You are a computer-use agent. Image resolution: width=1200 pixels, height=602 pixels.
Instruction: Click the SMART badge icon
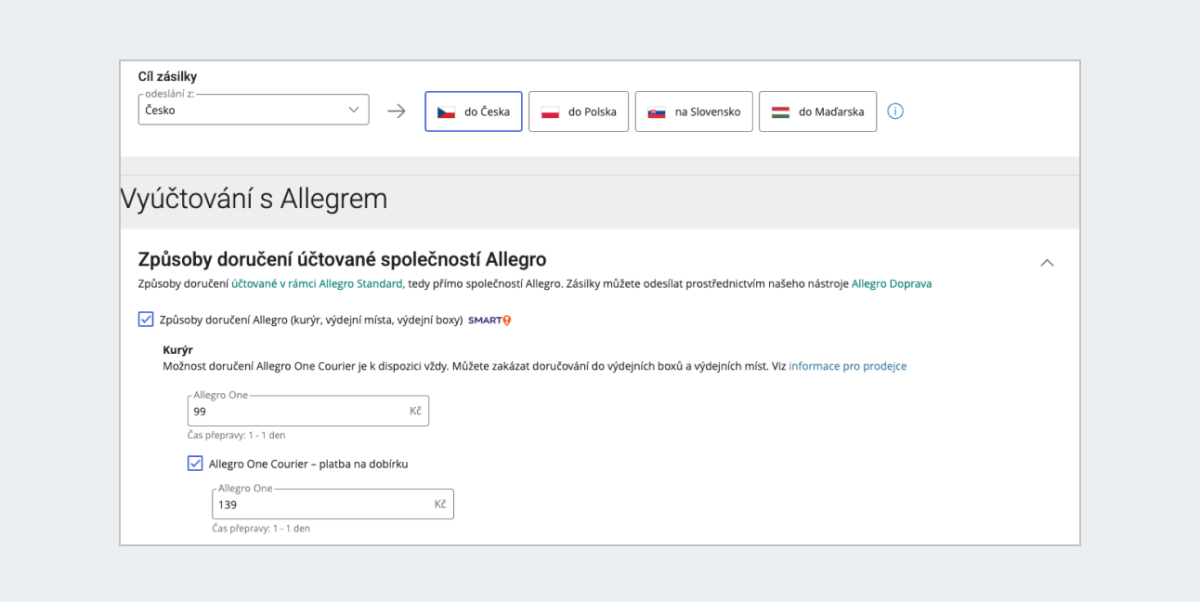[x=490, y=320]
